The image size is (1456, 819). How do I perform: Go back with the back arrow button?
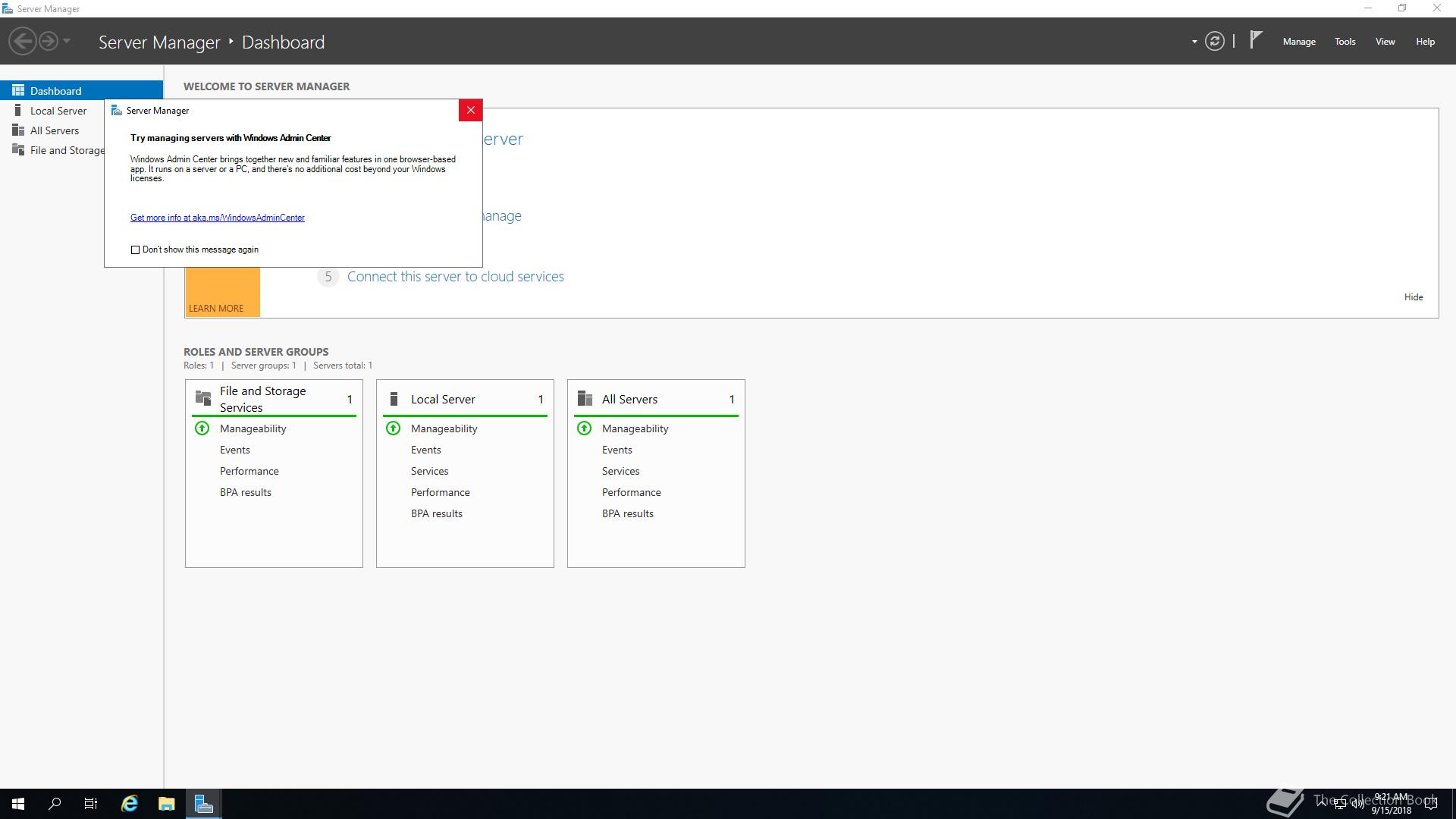click(23, 41)
